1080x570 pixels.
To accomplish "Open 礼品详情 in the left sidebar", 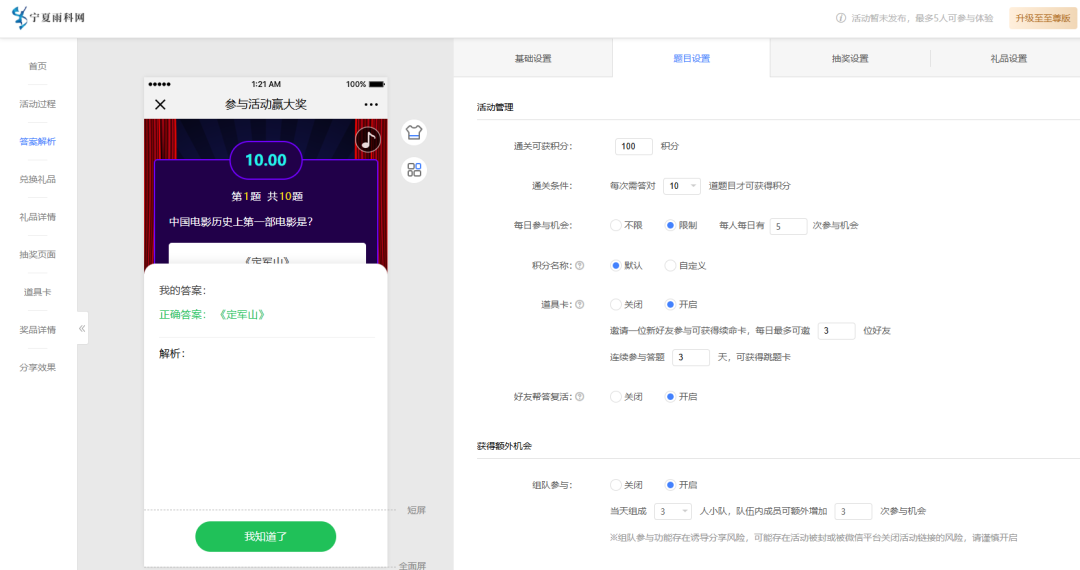I will click(38, 217).
